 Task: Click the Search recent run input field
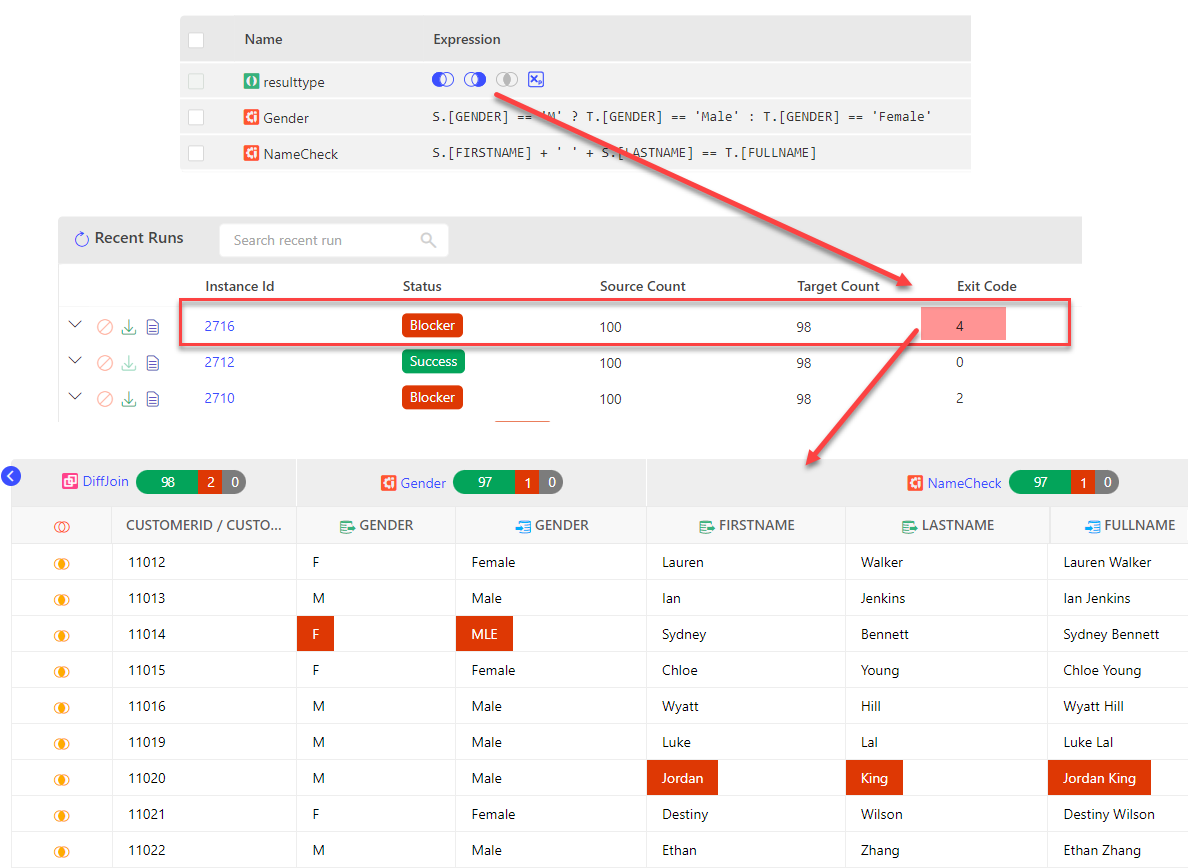[x=320, y=240]
